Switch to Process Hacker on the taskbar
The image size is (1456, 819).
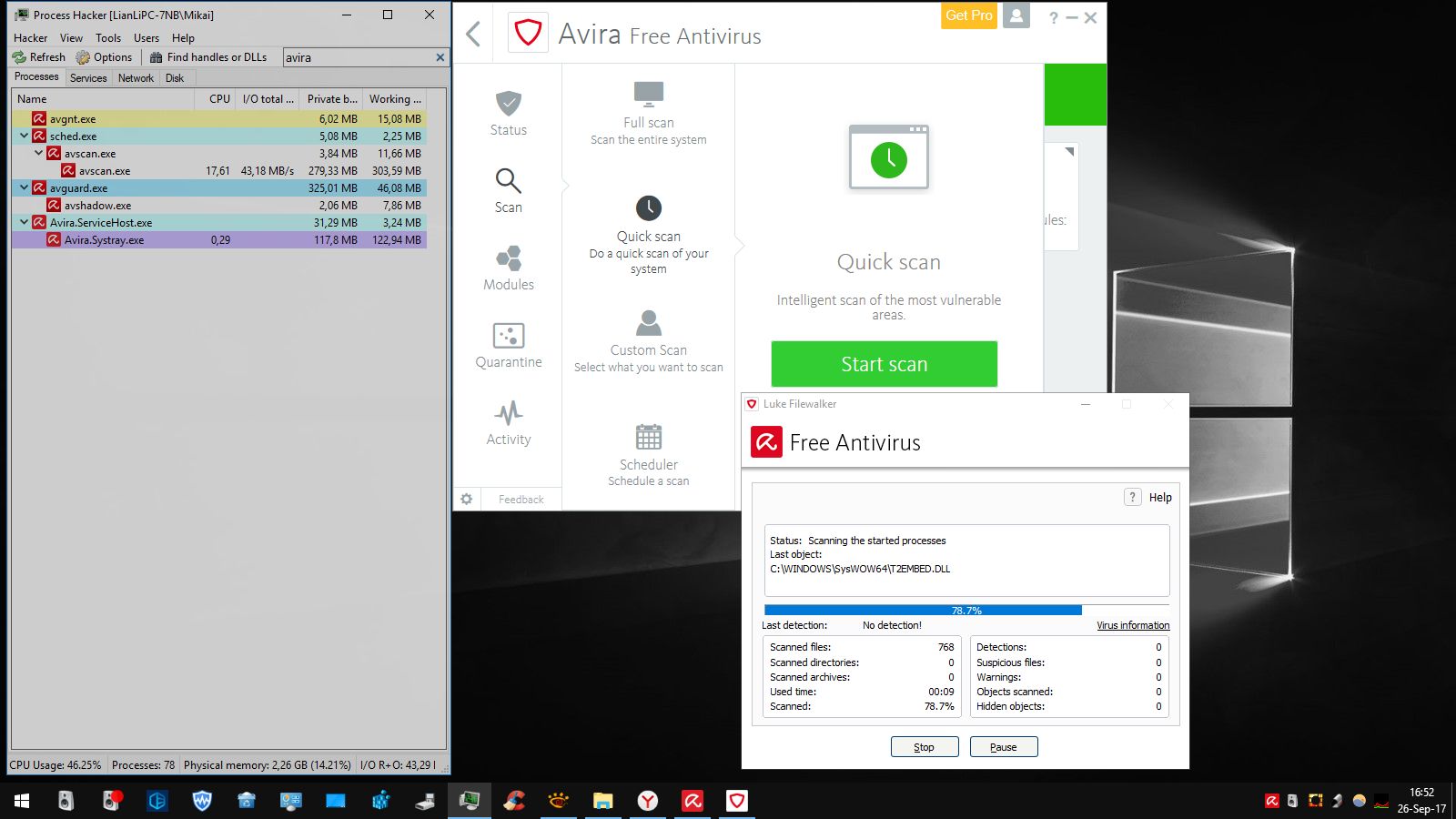[x=470, y=801]
